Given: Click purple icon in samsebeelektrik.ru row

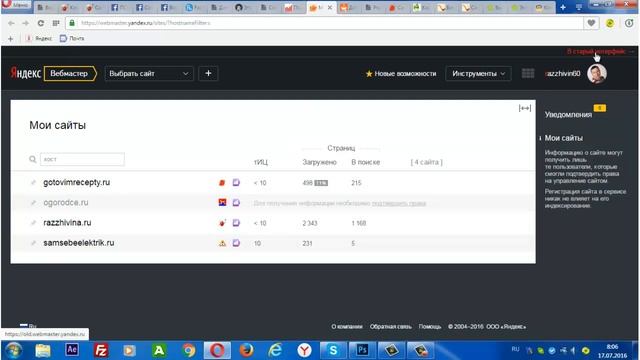Looking at the screenshot, I should tap(236, 243).
